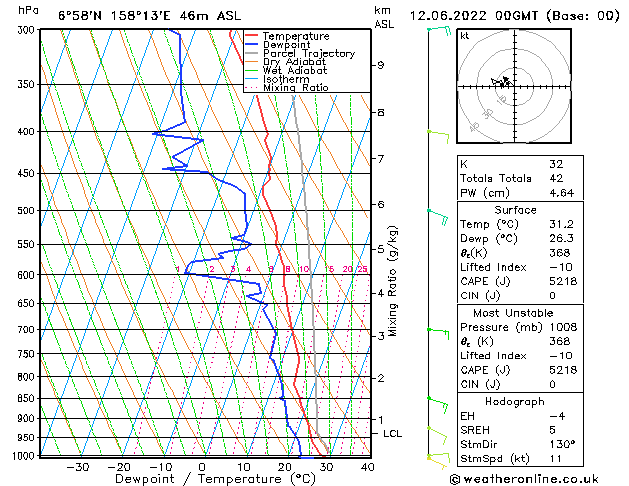Click the StmDir value 130°
This screenshot has height=486, width=629.
pyautogui.click(x=562, y=445)
